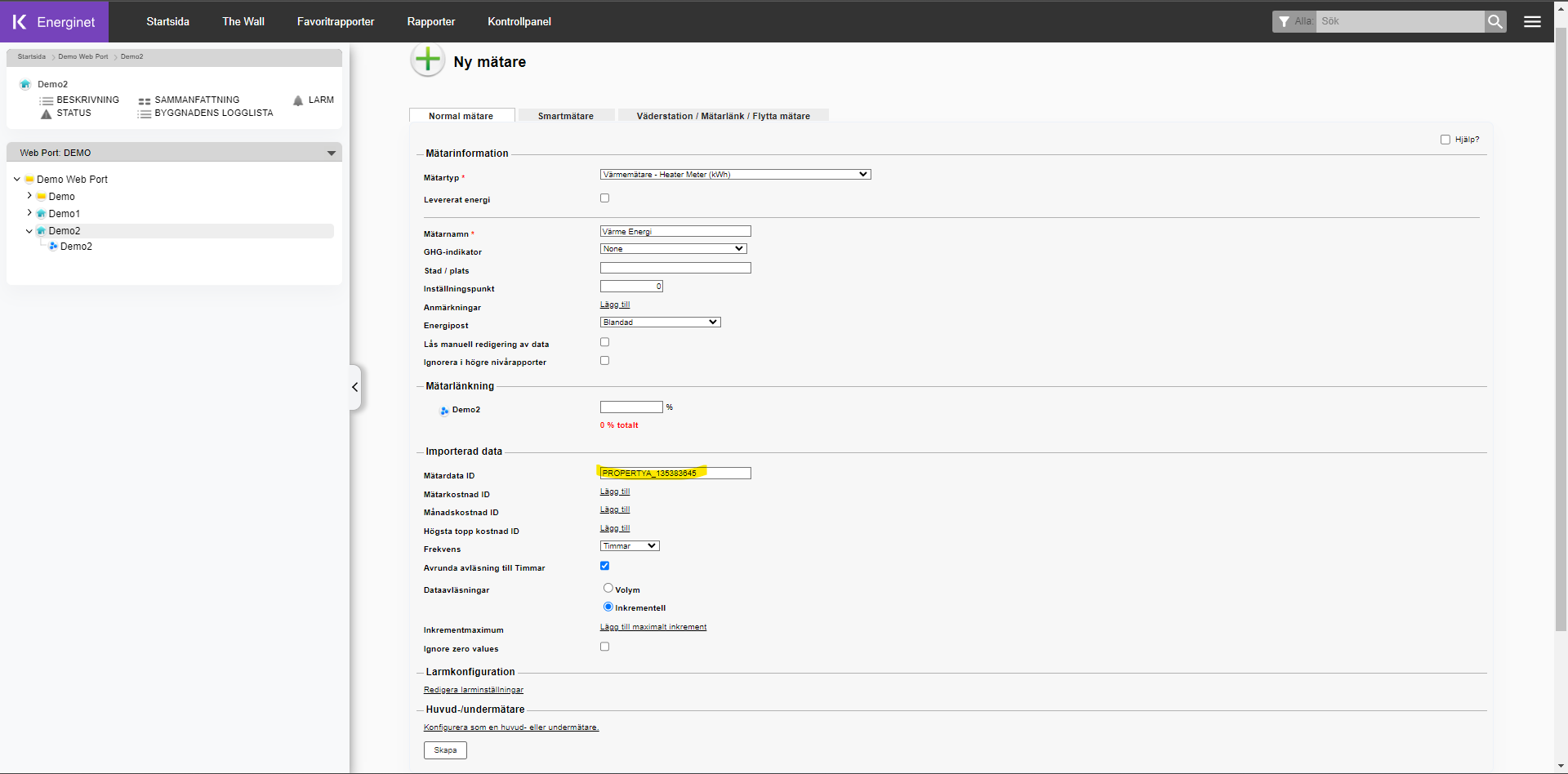The width and height of the screenshot is (1568, 774).
Task: Click Lägg till link for Månadskostnad ID
Action: (615, 509)
